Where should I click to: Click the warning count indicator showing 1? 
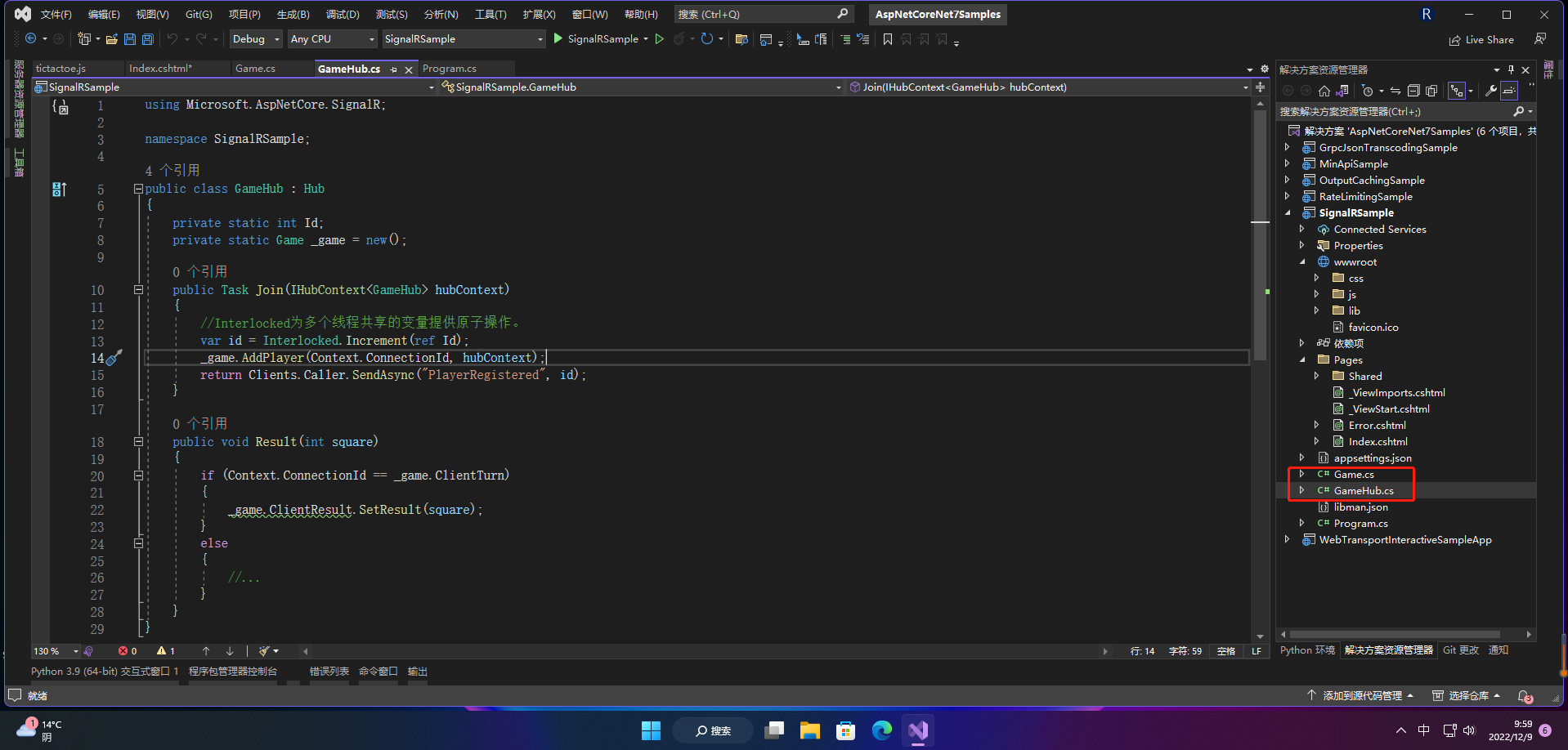click(166, 651)
